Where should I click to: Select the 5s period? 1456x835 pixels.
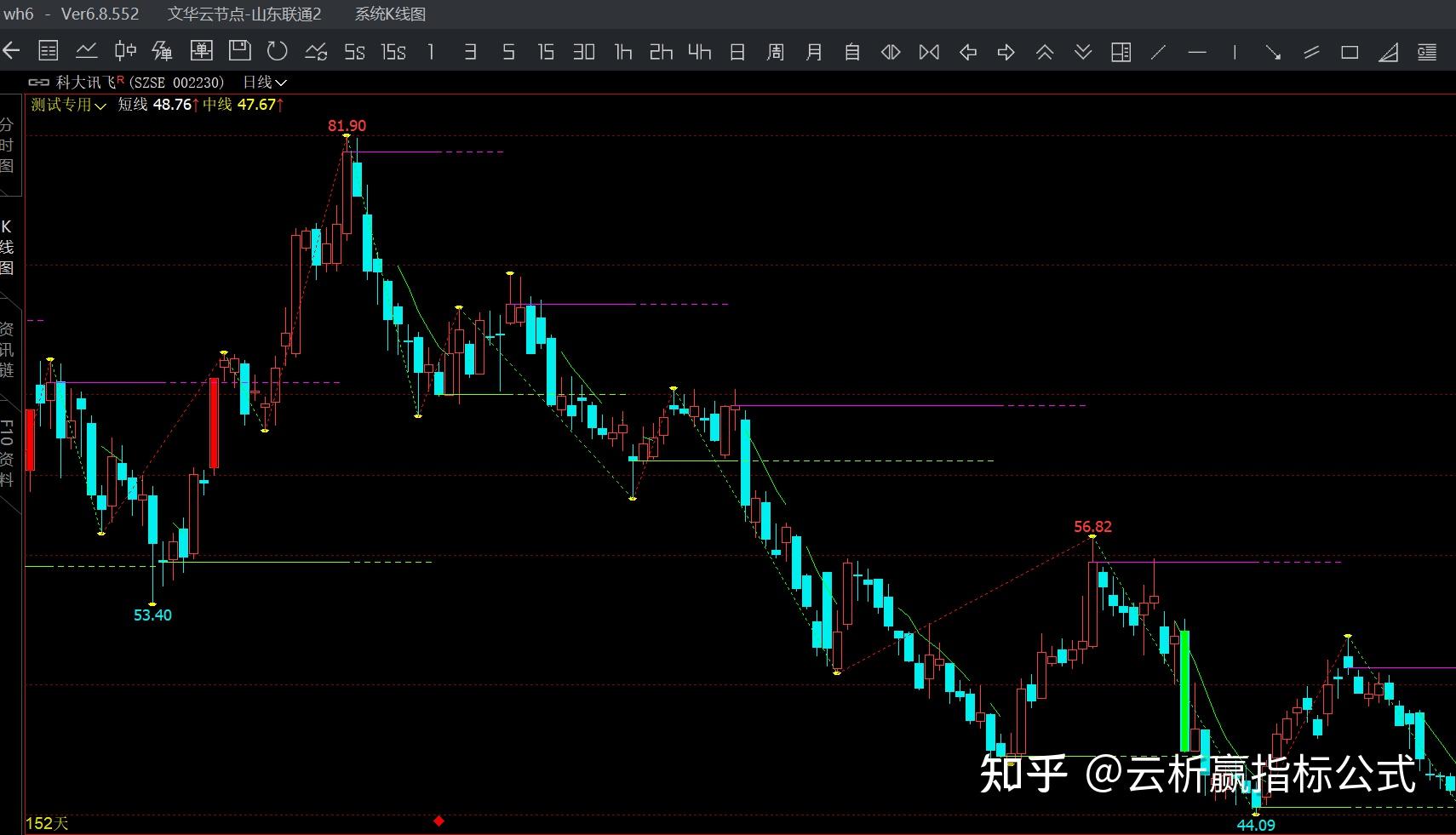354,52
